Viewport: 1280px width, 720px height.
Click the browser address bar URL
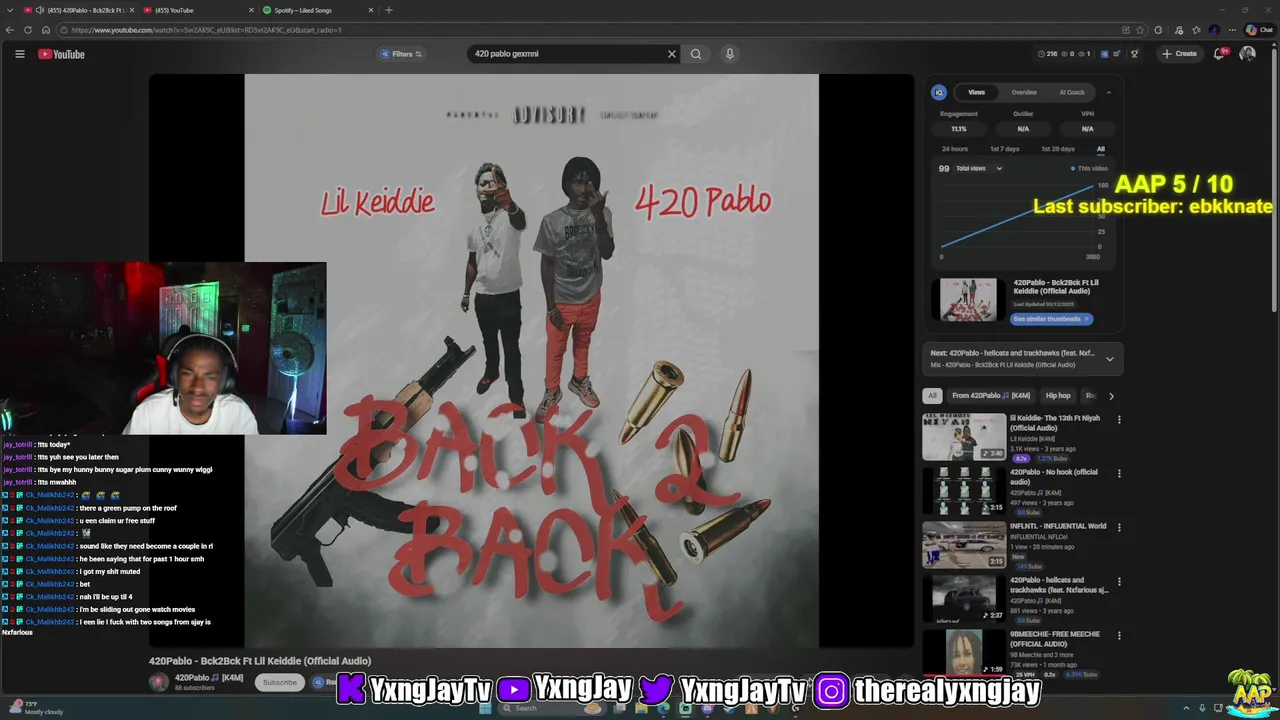click(206, 30)
